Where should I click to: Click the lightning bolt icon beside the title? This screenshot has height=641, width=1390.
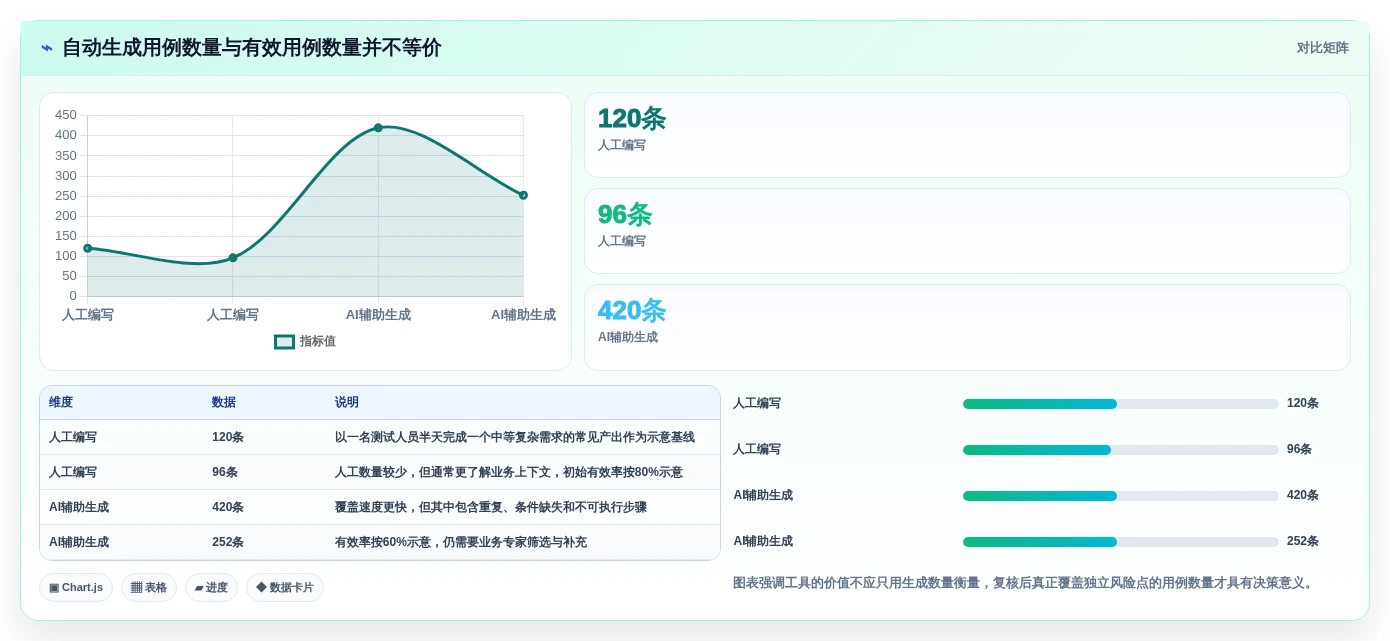coord(47,48)
